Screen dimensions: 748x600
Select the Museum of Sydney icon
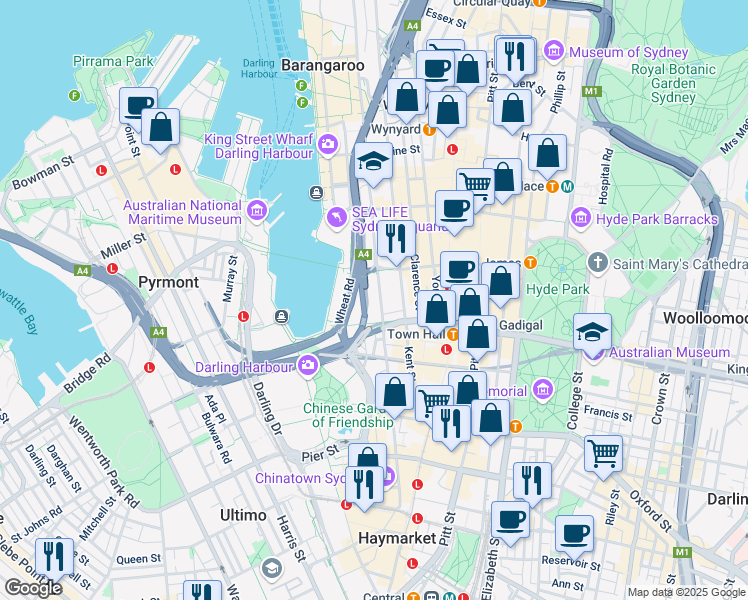554,50
